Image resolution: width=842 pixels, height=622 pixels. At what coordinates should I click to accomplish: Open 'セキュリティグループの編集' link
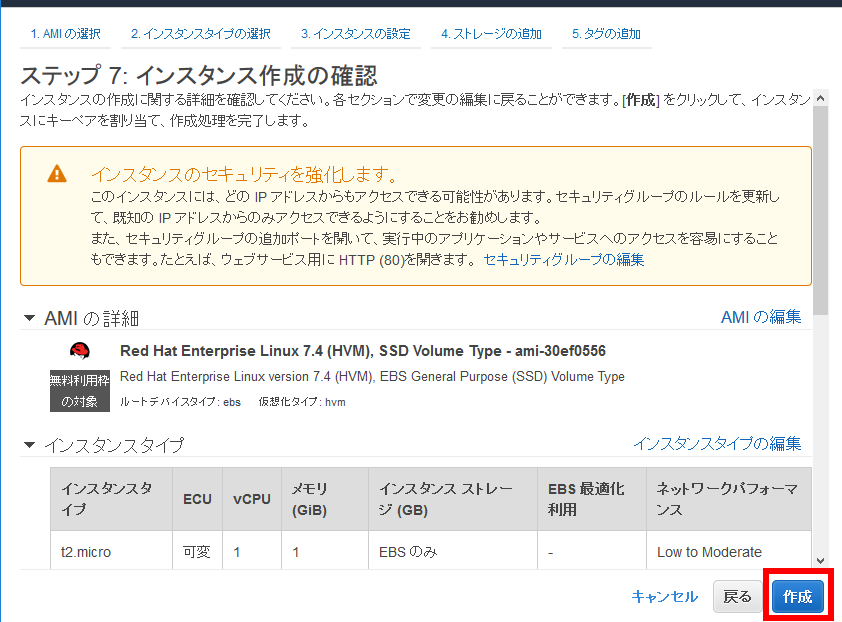click(563, 259)
